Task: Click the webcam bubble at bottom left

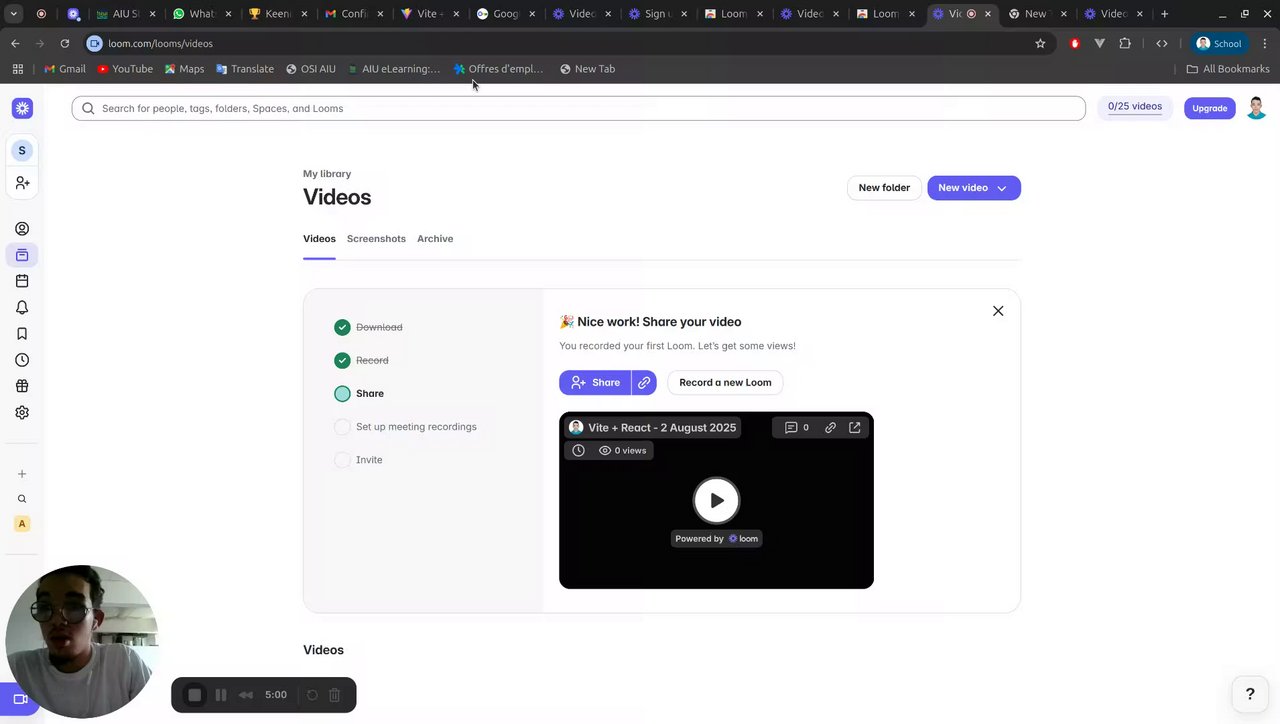Action: tap(80, 641)
